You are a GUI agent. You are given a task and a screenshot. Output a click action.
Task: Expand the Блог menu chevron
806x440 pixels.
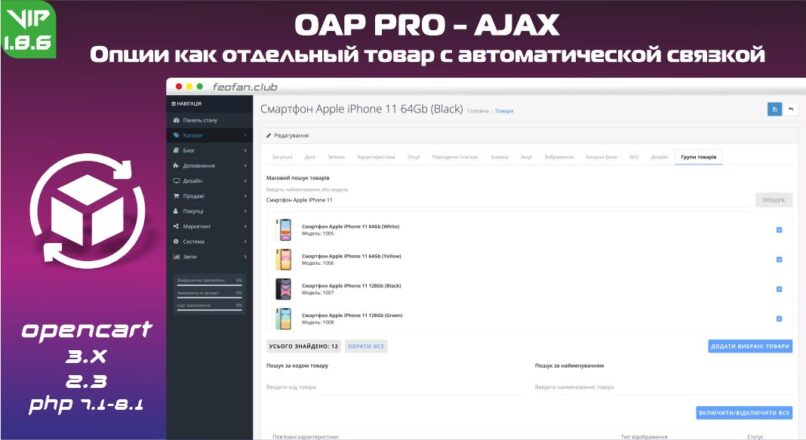tap(245, 151)
